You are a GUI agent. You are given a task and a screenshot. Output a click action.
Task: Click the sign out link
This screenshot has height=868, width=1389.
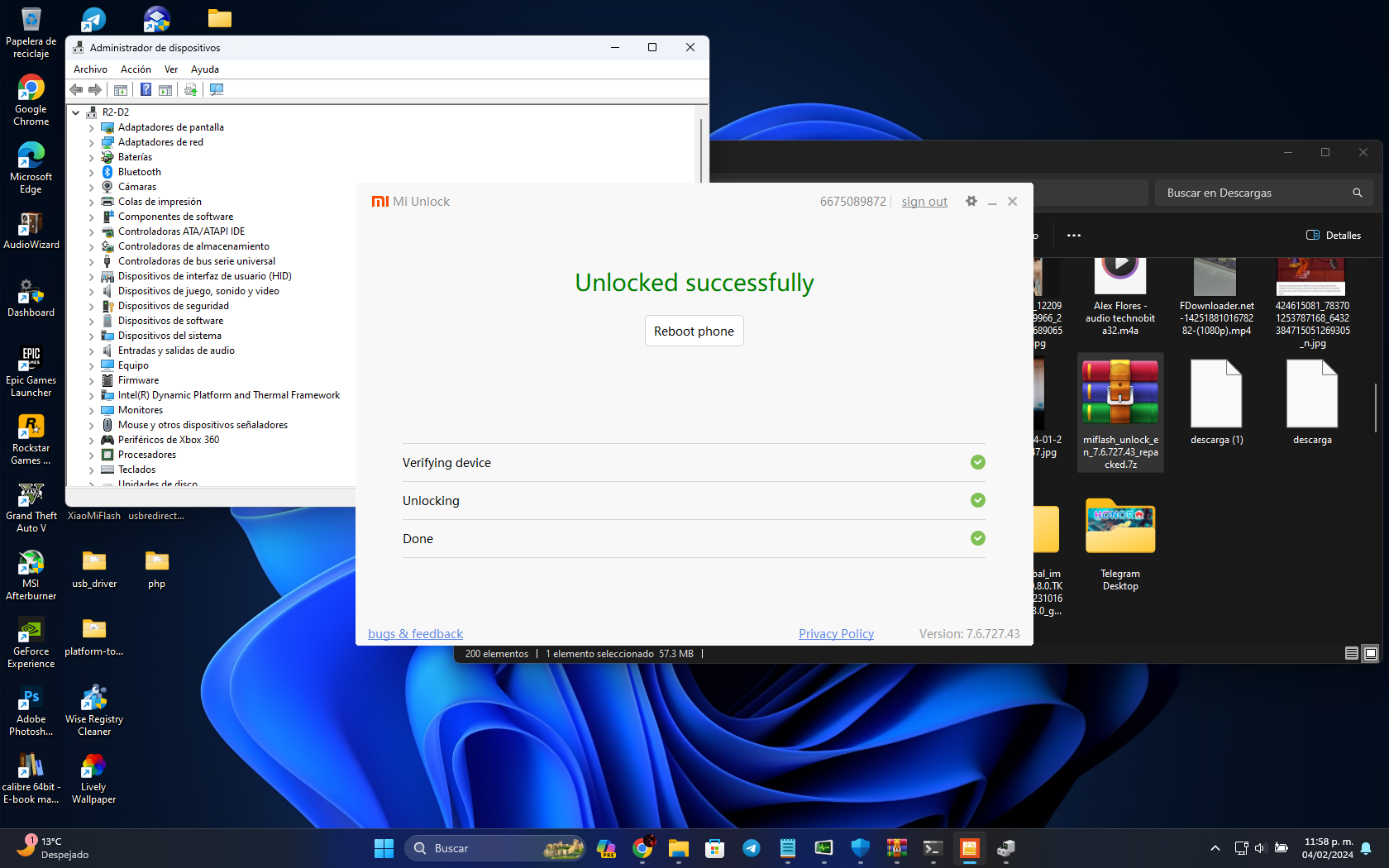924,202
